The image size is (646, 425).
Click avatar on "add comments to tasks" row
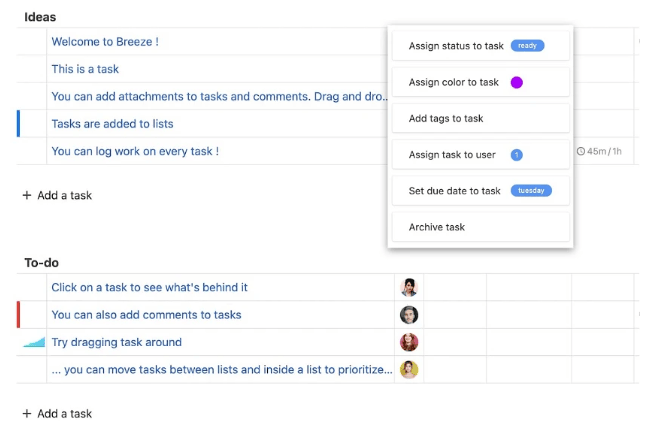click(x=408, y=315)
